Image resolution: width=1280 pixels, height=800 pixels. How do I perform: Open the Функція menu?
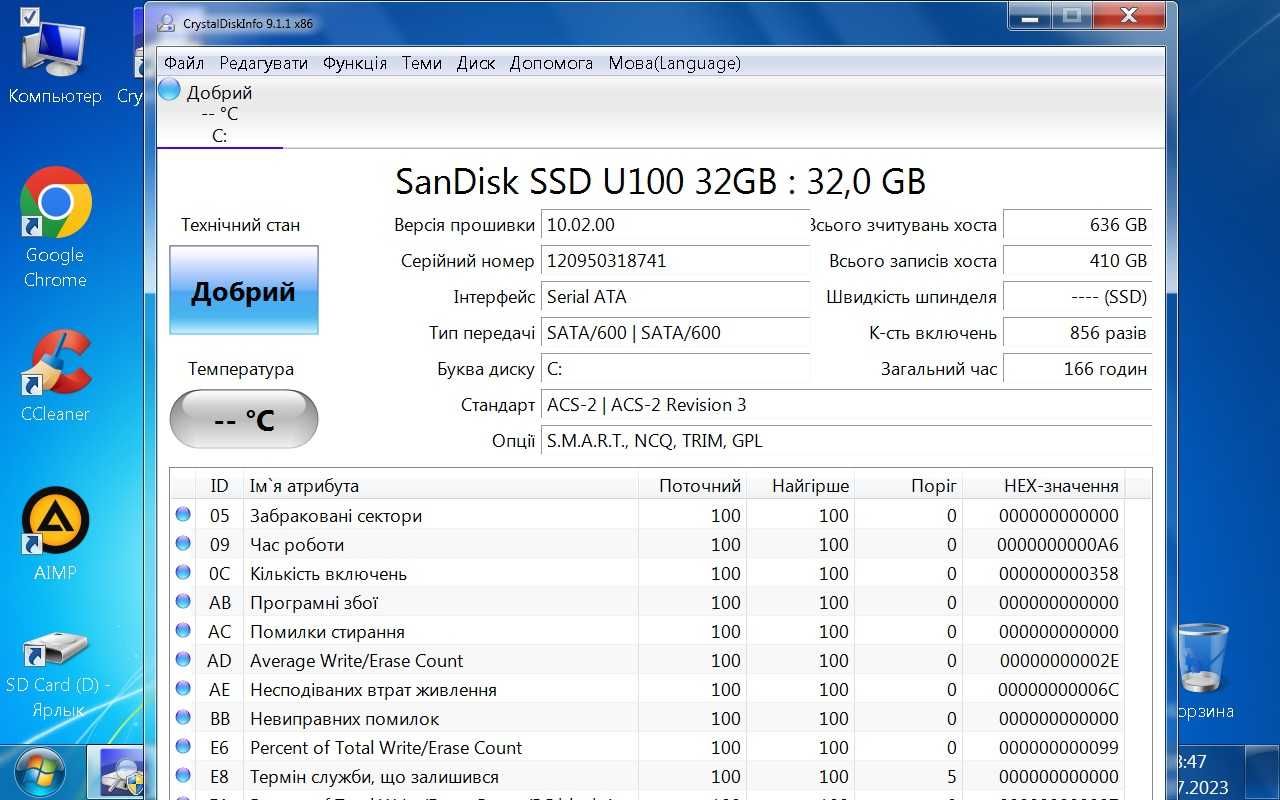pos(355,63)
